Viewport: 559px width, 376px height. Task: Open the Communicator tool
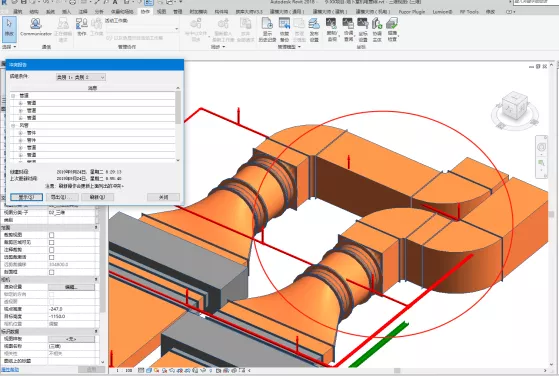(36, 28)
